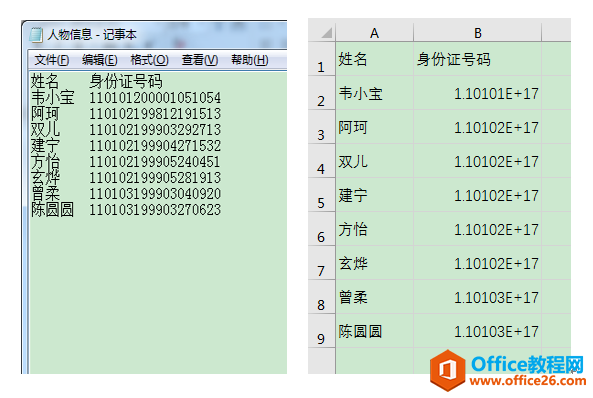Open the 帮助(H) menu in Notepad

pyautogui.click(x=250, y=60)
